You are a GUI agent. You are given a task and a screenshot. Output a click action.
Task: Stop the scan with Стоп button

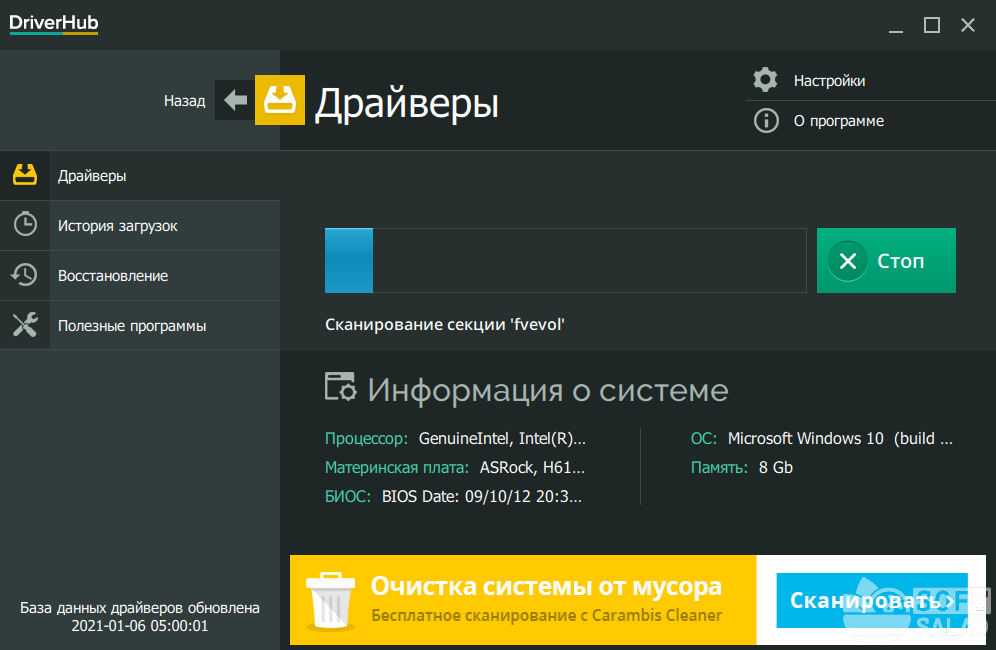coord(886,261)
